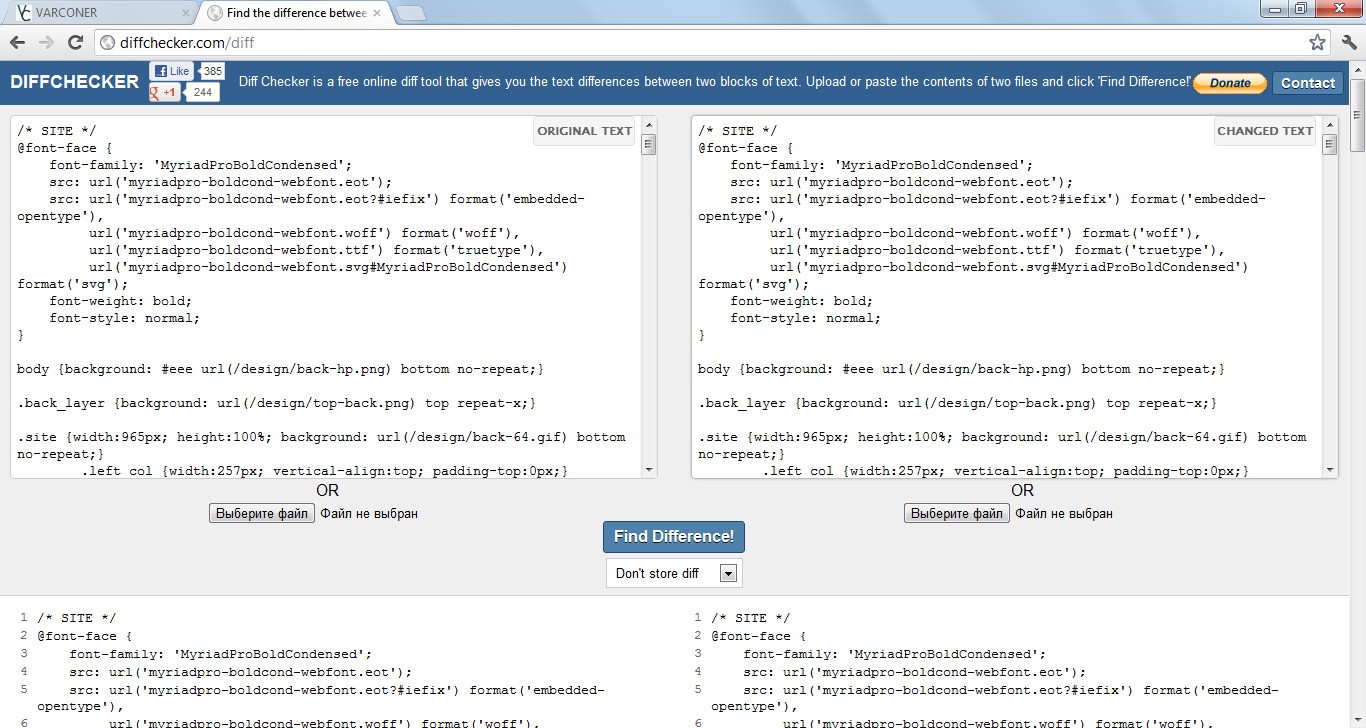Click the page scrollbar up arrow
Image resolution: width=1366 pixels, height=728 pixels.
click(1357, 69)
